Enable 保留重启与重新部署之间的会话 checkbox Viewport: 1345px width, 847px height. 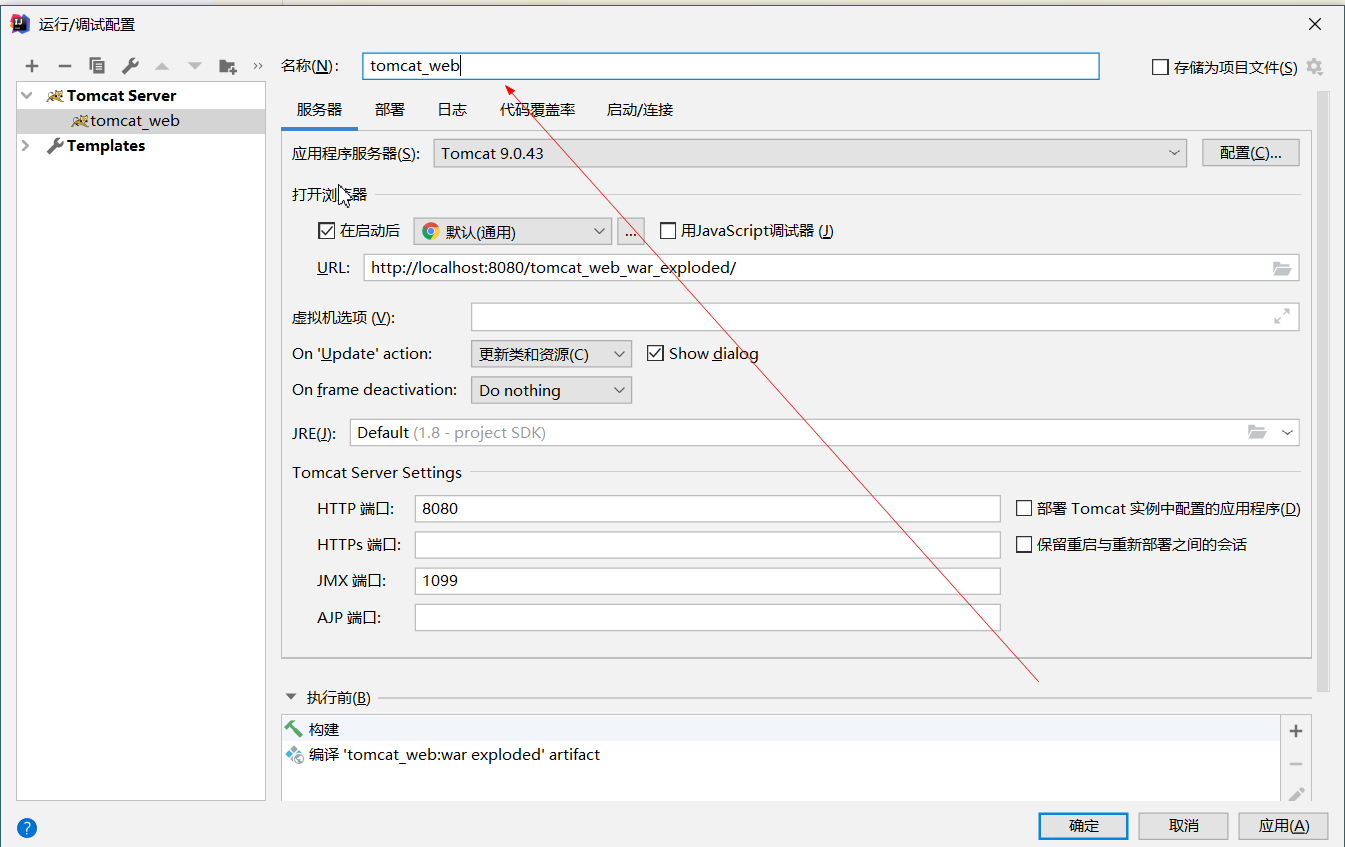[x=1024, y=544]
